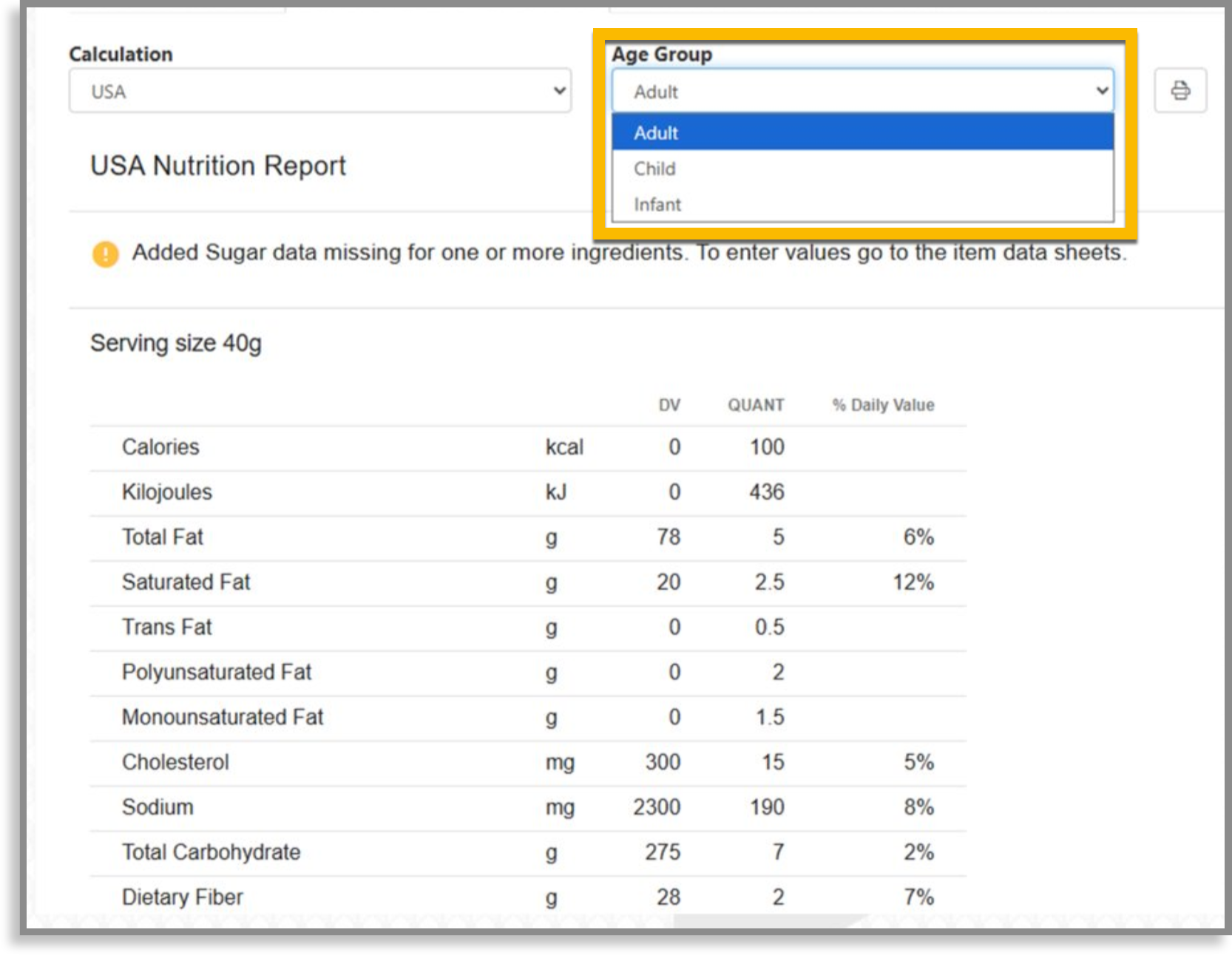Click Cholesterol DV value 300
Viewport: 1232px width, 955px height.
tap(663, 763)
